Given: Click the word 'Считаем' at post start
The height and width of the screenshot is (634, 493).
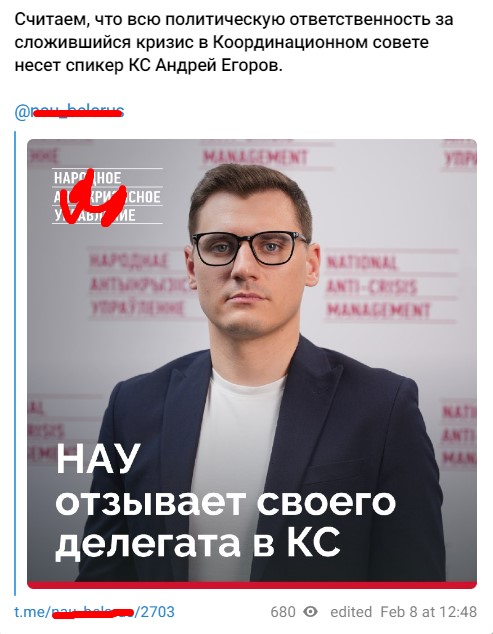Looking at the screenshot, I should pos(53,19).
